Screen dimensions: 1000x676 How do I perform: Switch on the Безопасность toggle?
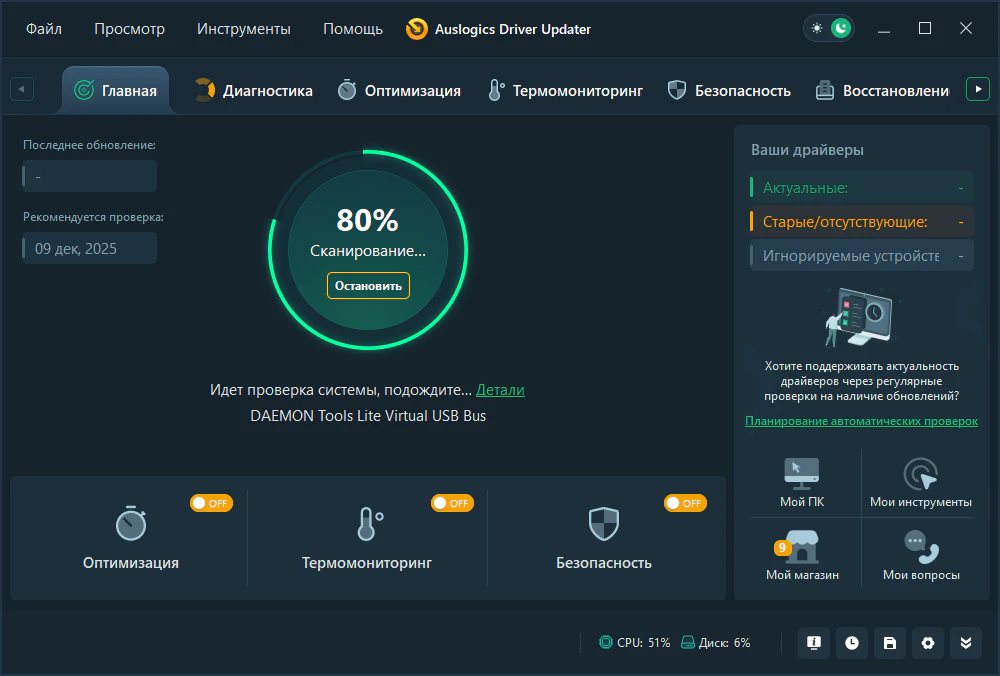(685, 503)
